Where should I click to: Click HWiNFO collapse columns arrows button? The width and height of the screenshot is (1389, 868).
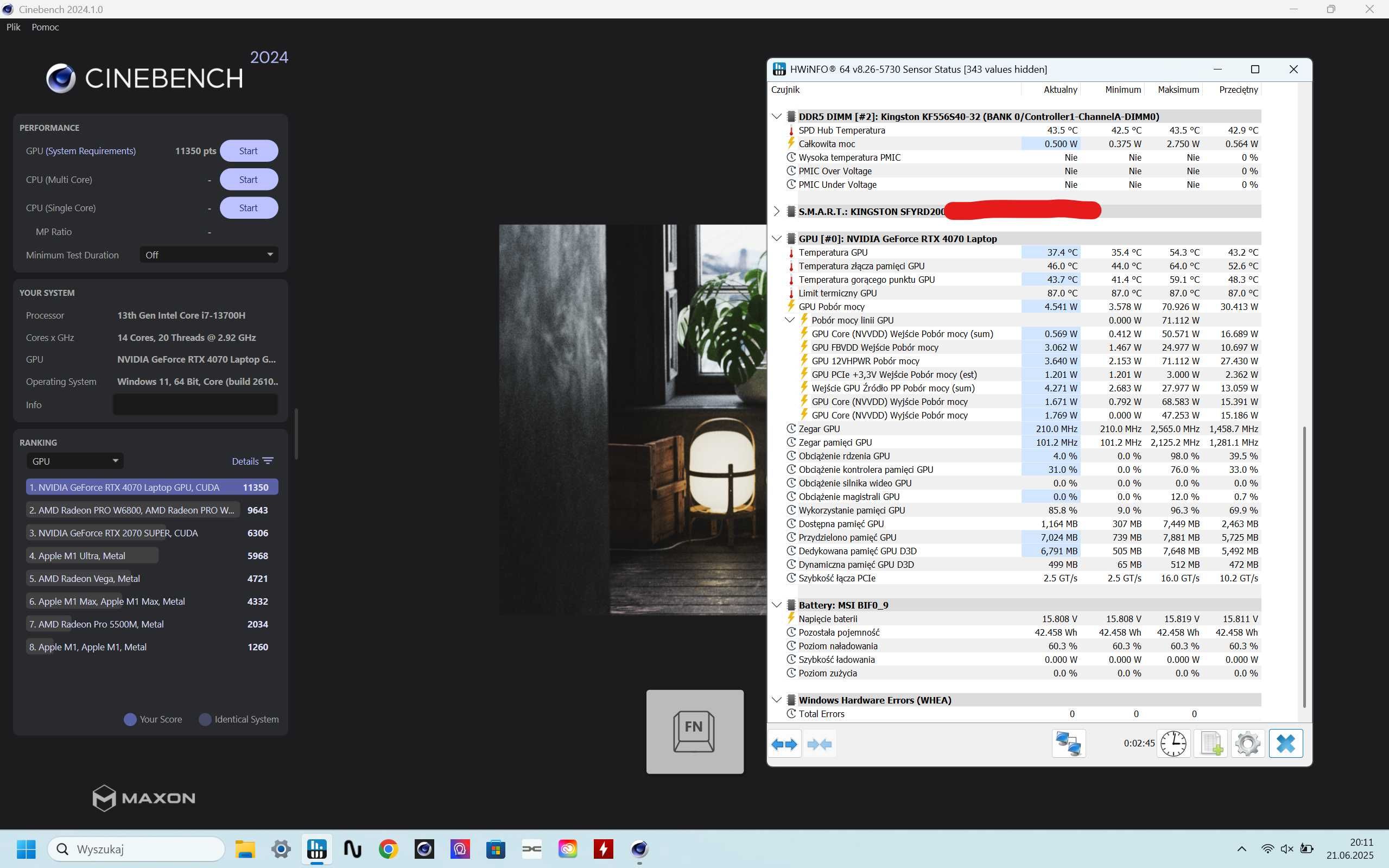(819, 744)
